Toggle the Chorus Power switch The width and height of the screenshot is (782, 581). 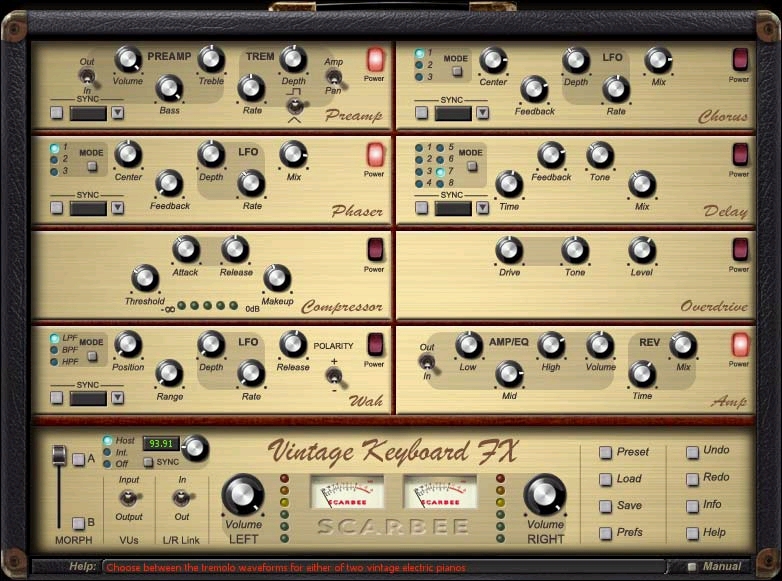click(740, 60)
